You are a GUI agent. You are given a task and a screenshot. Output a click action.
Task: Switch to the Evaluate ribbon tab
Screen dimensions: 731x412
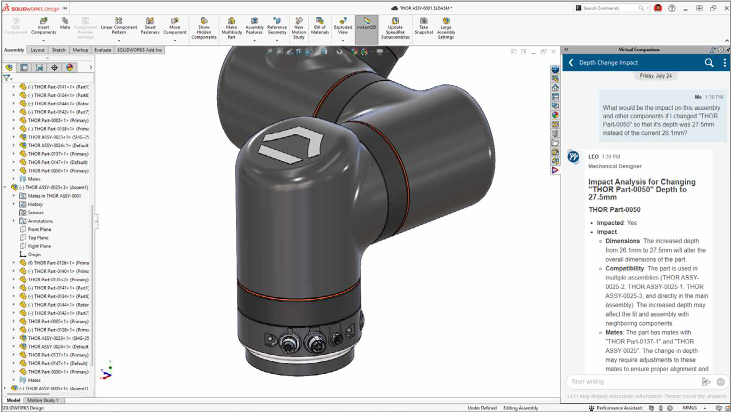click(103, 50)
